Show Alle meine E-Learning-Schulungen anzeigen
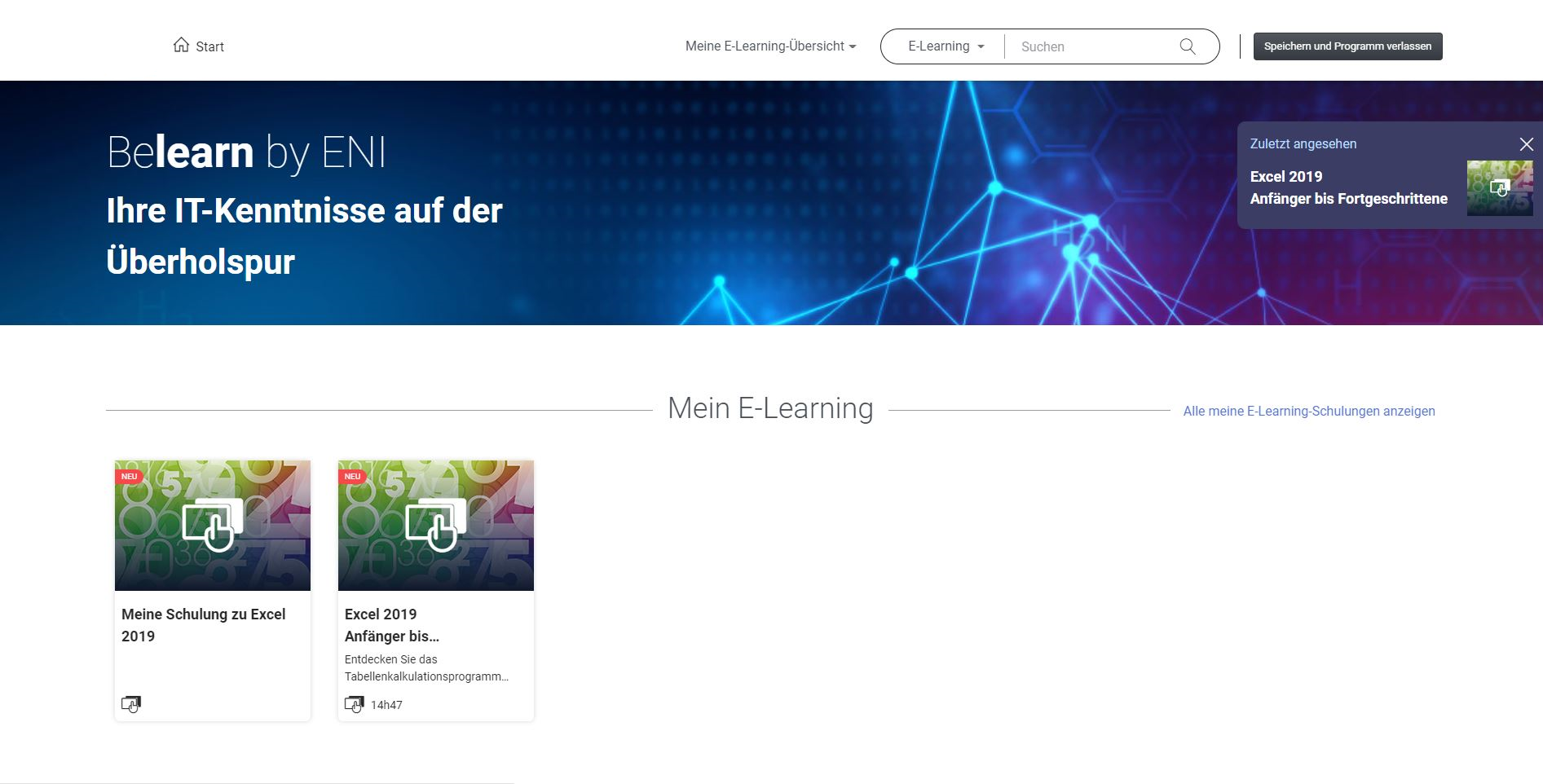Viewport: 1543px width, 784px height. 1308,411
